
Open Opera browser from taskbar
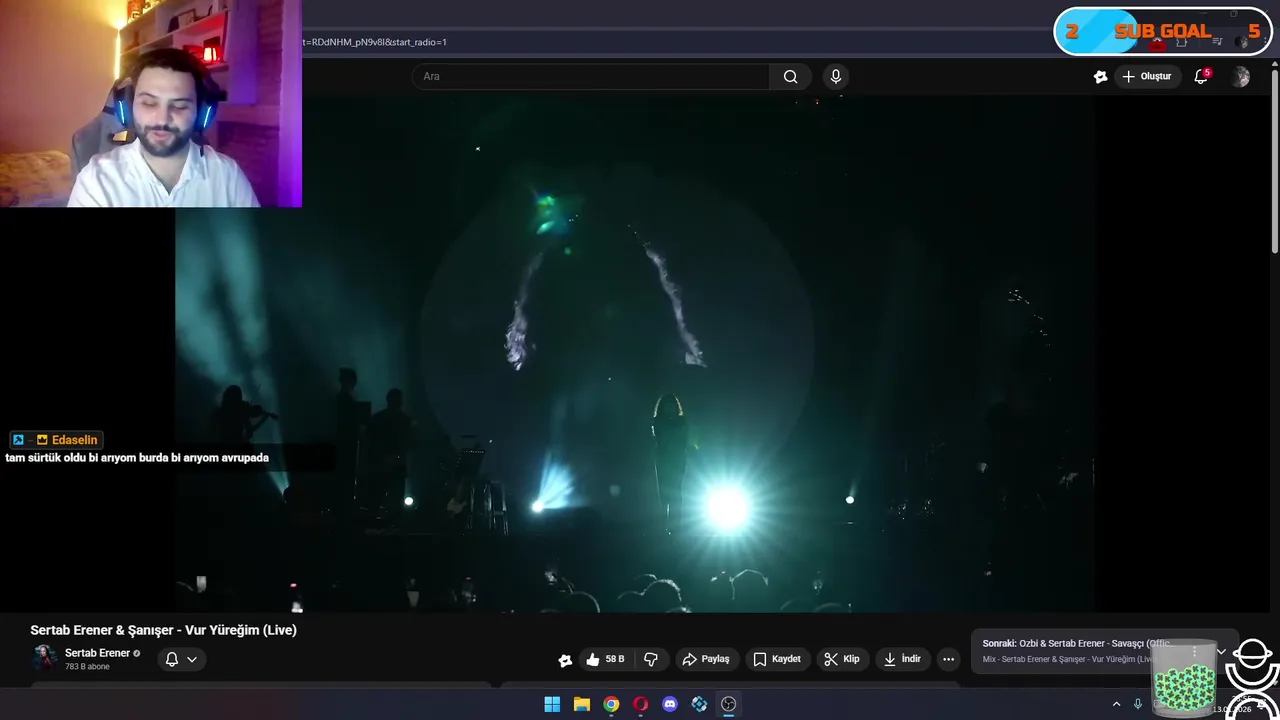641,704
